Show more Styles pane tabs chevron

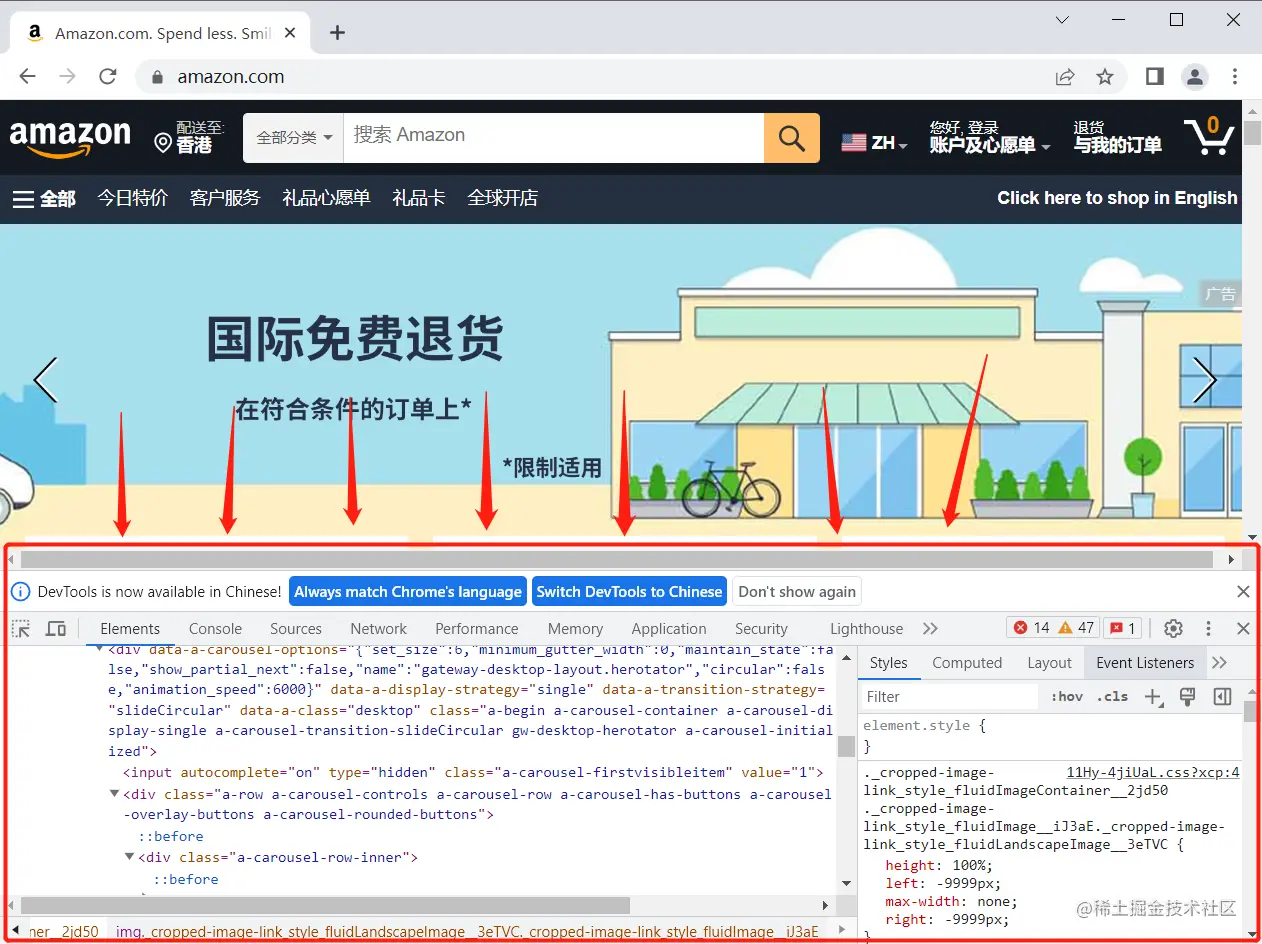tap(1219, 662)
